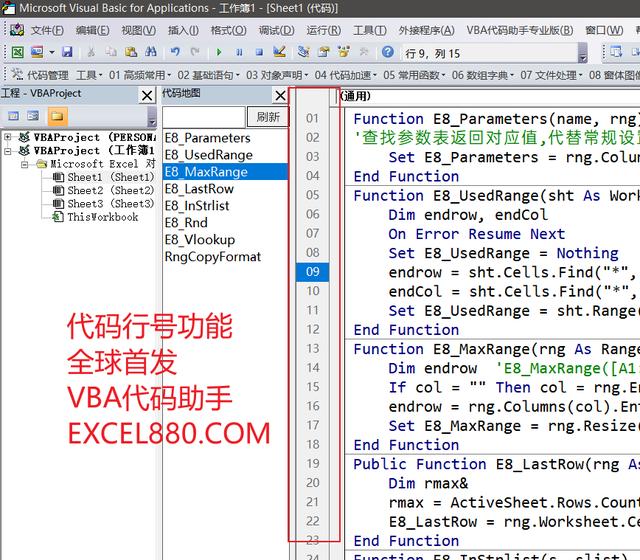Screen dimensions: 640x560
Task: Open the 06 数组字典 dropdown
Action: point(482,75)
